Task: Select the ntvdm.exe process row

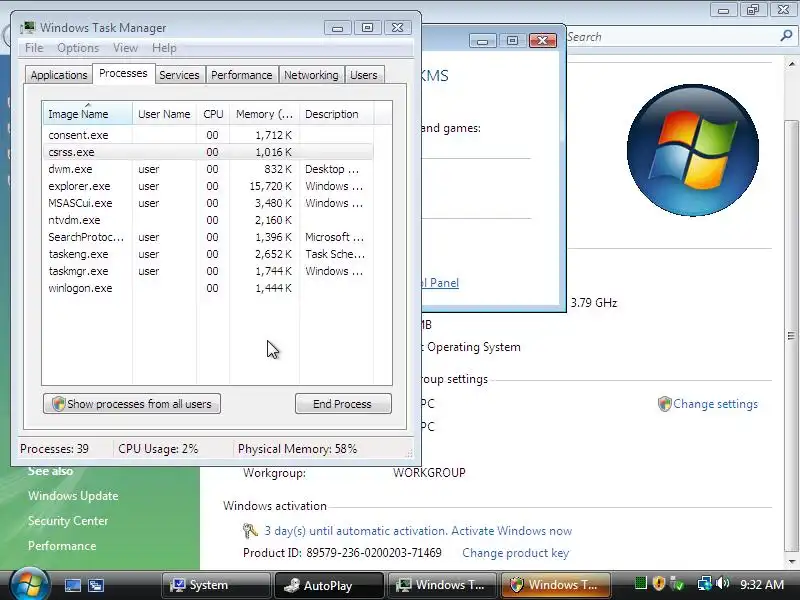Action: pyautogui.click(x=208, y=220)
